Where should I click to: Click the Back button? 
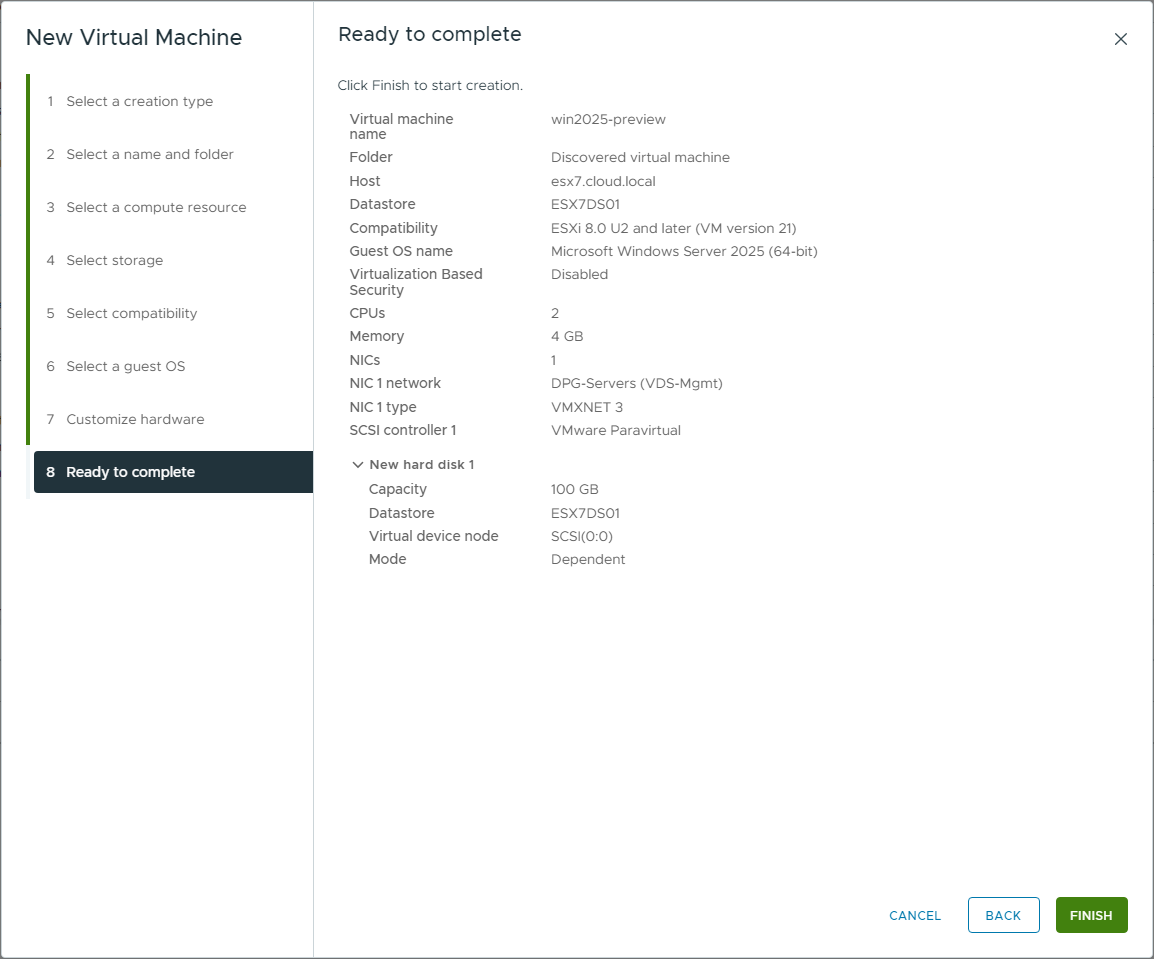click(x=1003, y=915)
